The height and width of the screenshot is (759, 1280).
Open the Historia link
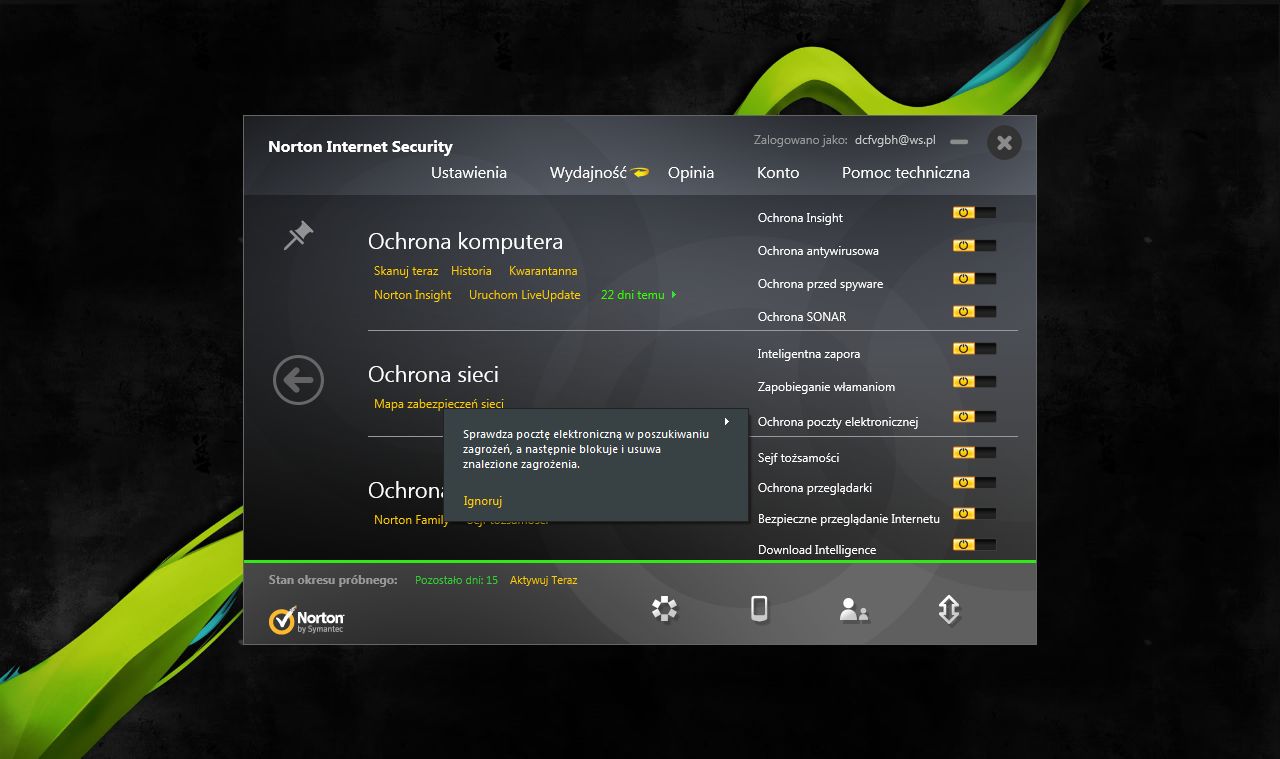[x=471, y=271]
